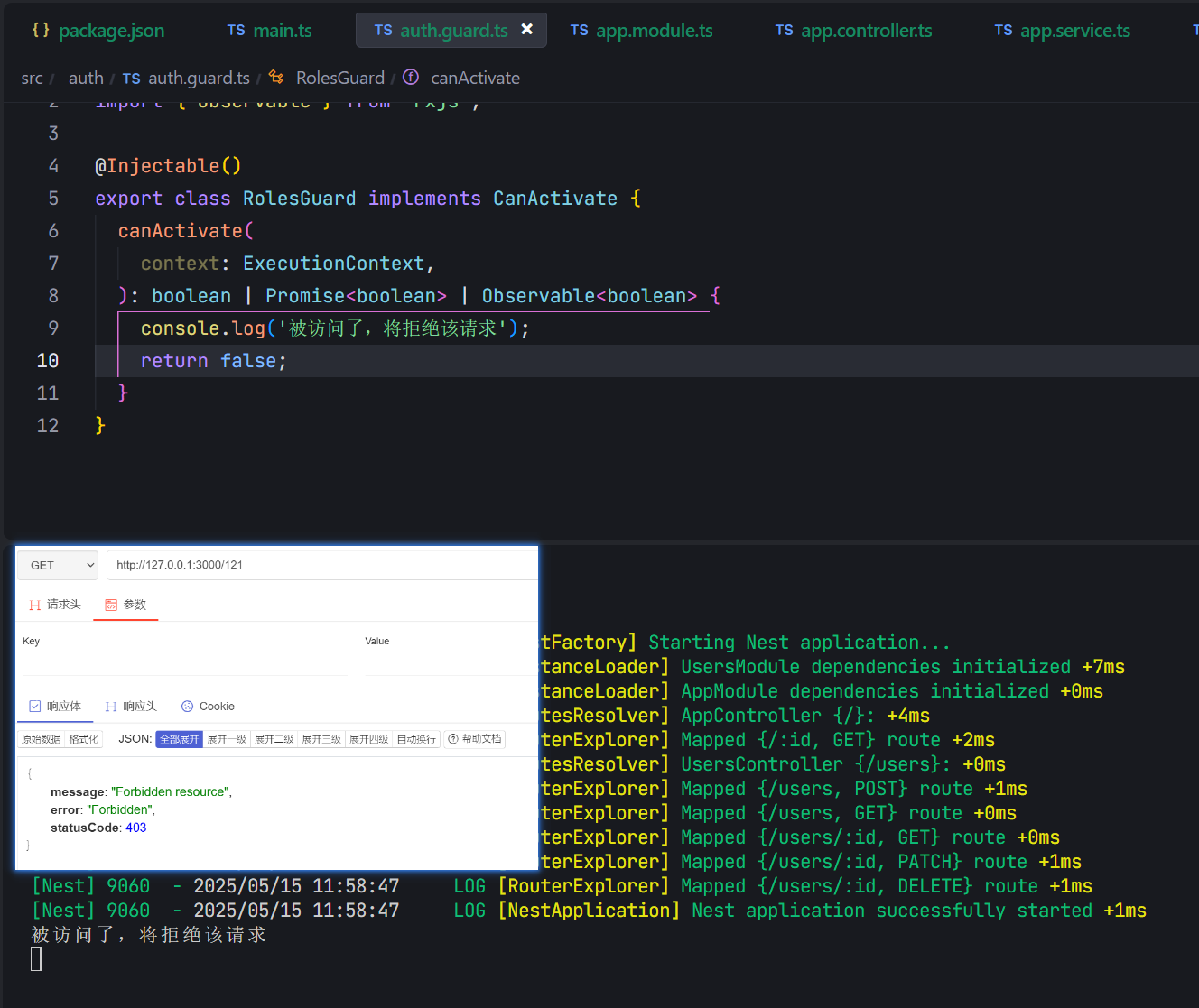The height and width of the screenshot is (1008, 1199).
Task: Switch JSON view to 原始数据 raw data
Action: pos(42,739)
